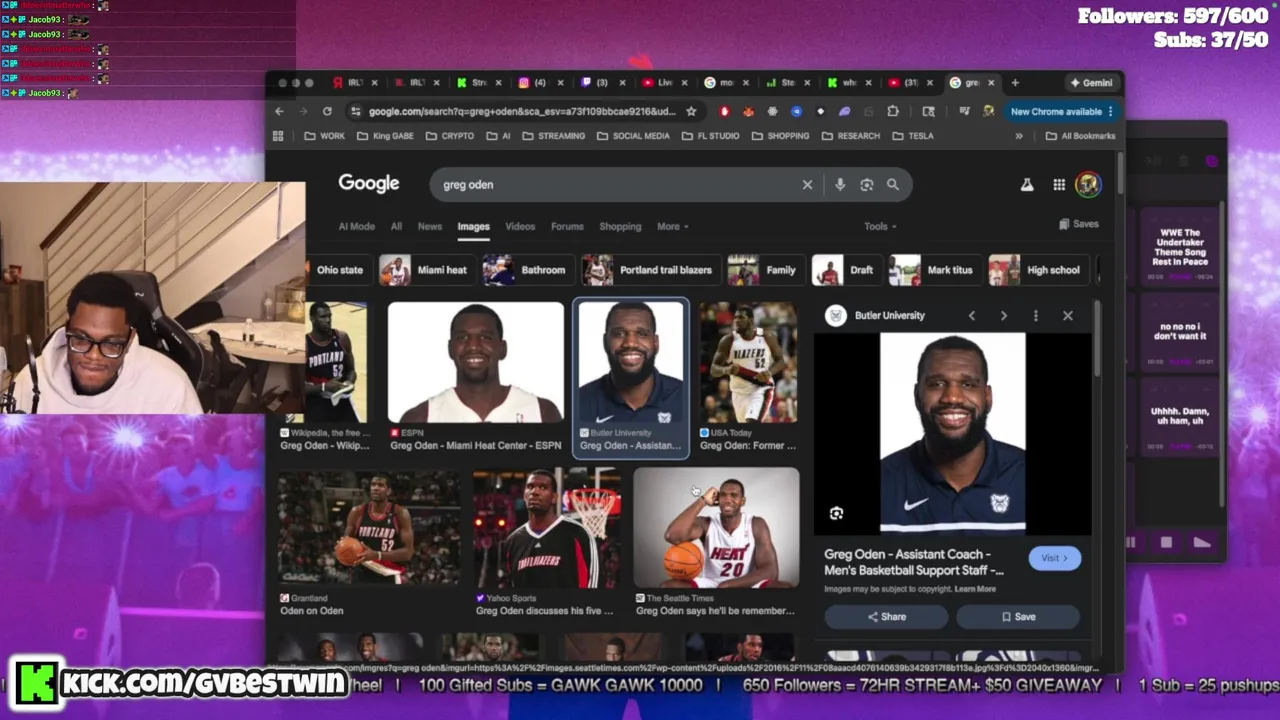The height and width of the screenshot is (720, 1280).
Task: Switch to All results
Action: pyautogui.click(x=396, y=227)
